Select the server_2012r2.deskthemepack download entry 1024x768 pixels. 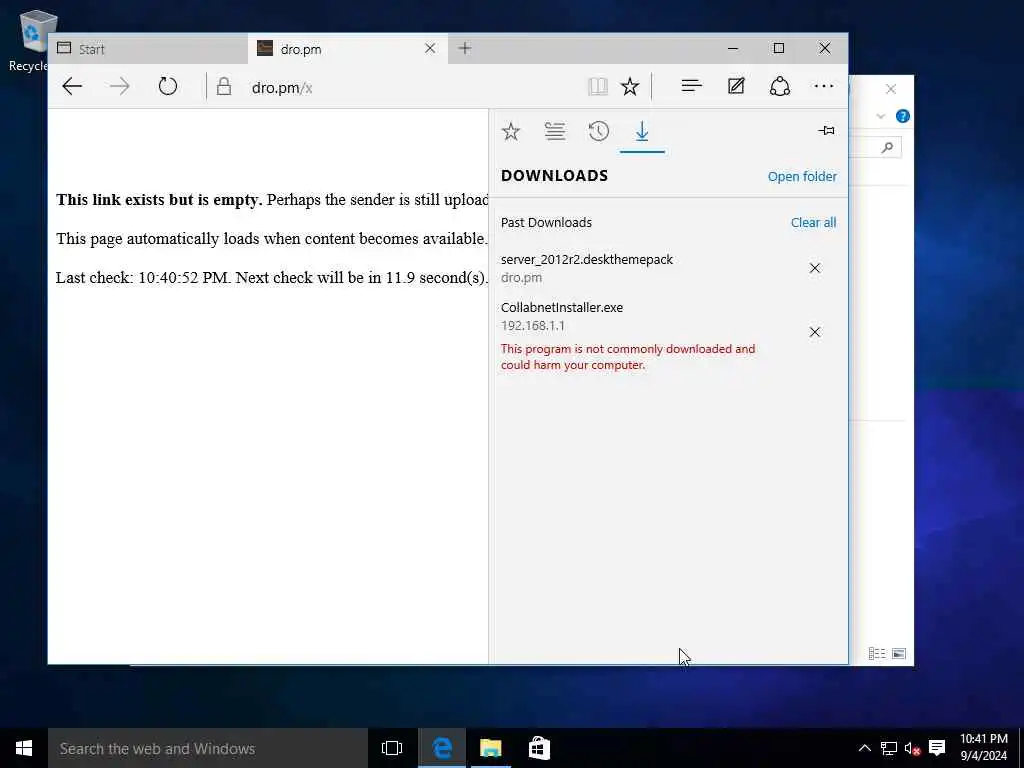point(669,268)
